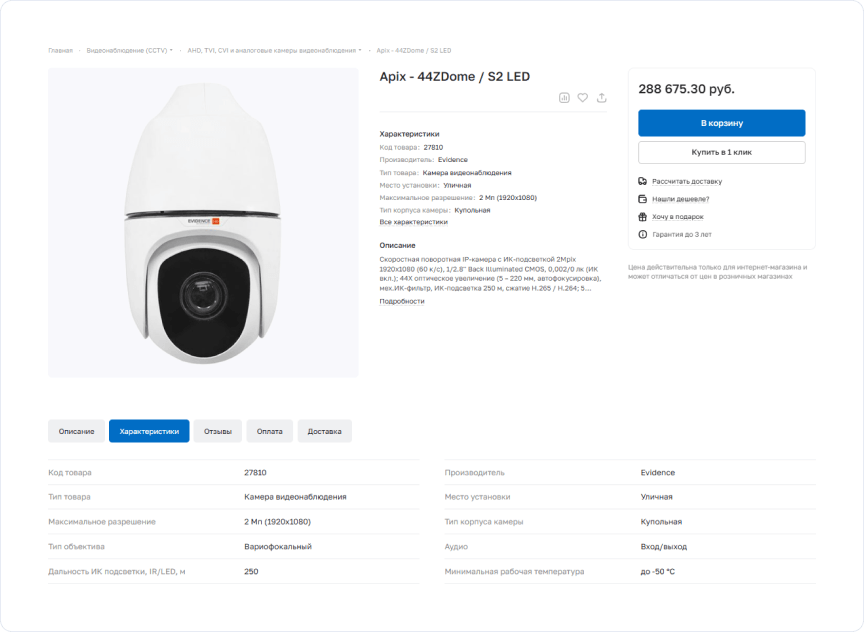
Task: Click the Купить в 1 клик button
Action: tap(721, 152)
